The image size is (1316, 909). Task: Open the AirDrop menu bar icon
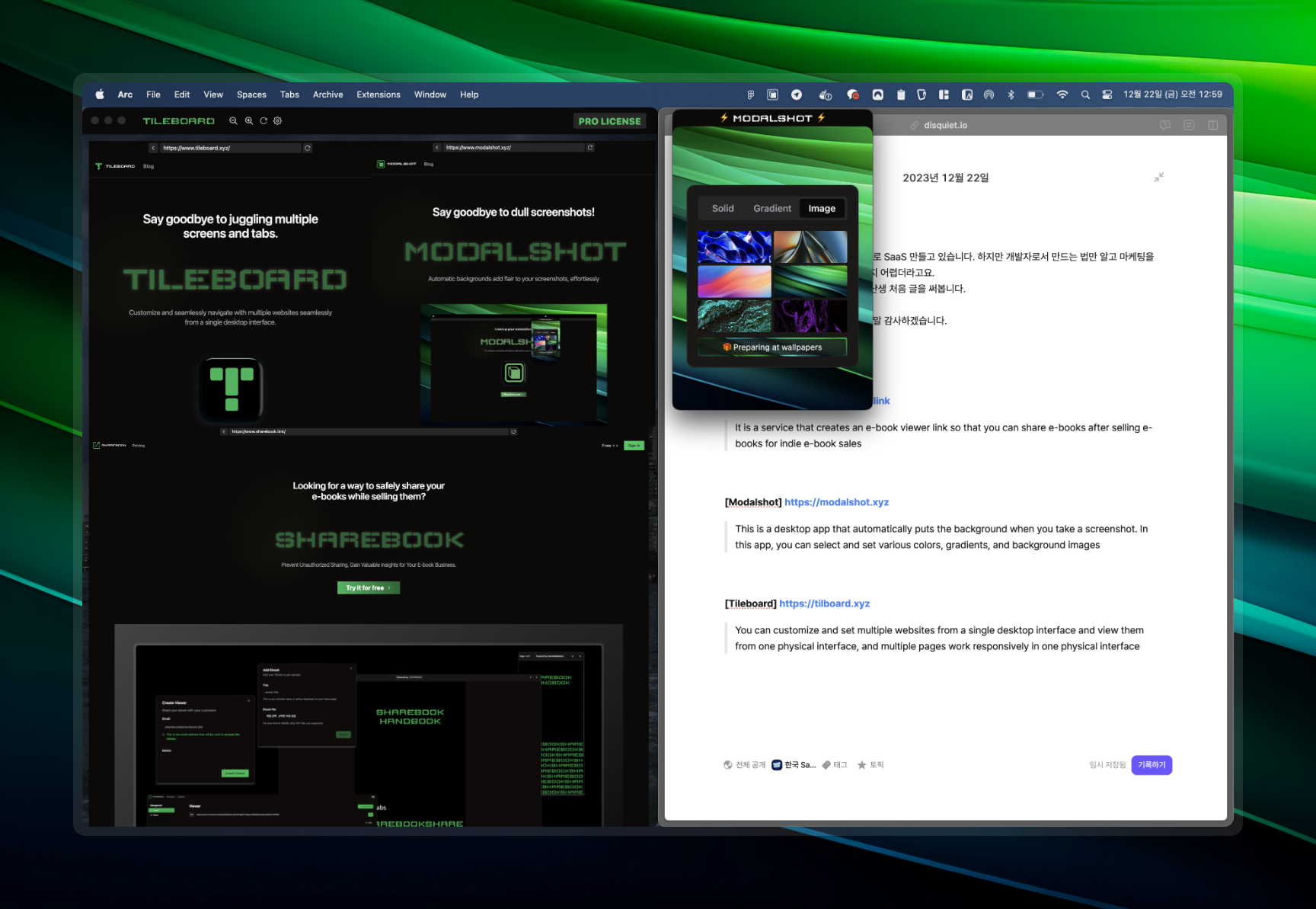989,94
